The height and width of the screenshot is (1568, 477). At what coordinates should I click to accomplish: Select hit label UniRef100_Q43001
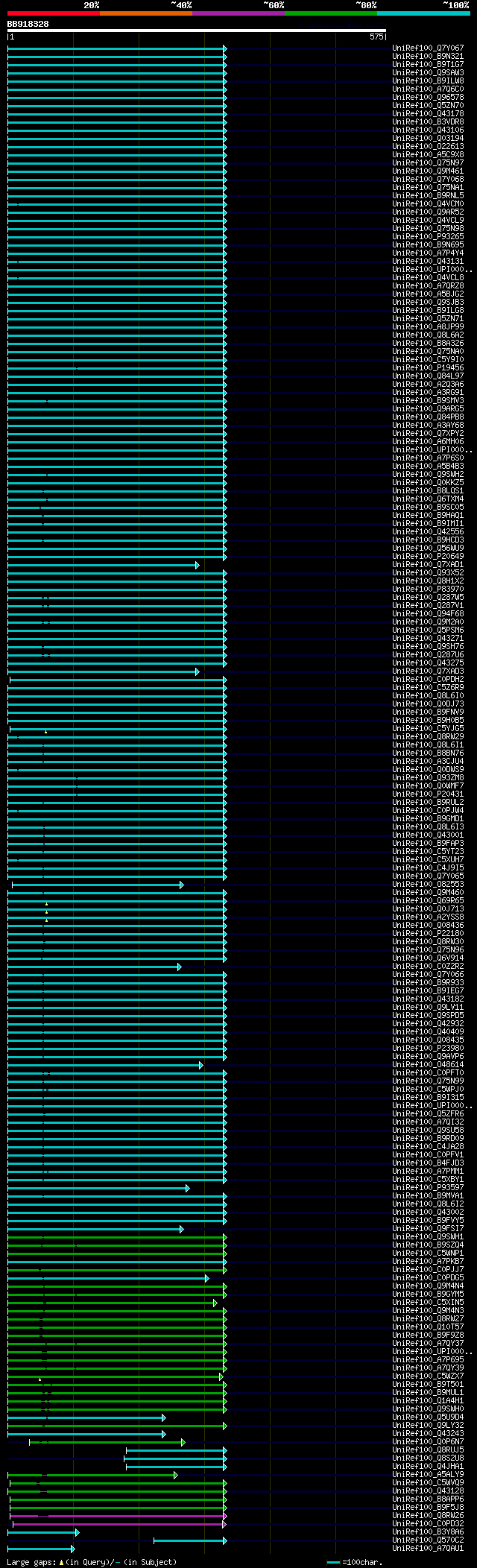tap(428, 835)
